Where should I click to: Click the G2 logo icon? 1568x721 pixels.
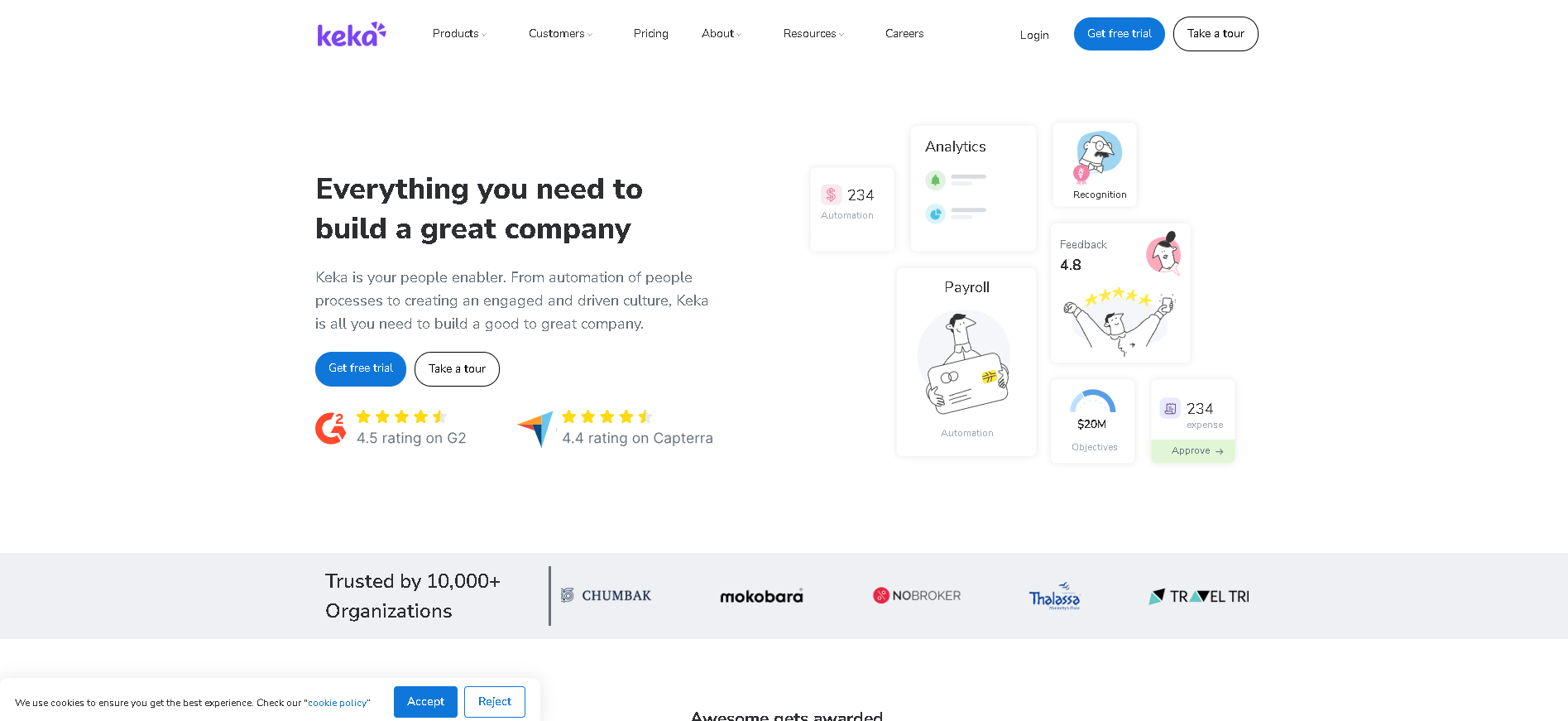click(x=331, y=428)
